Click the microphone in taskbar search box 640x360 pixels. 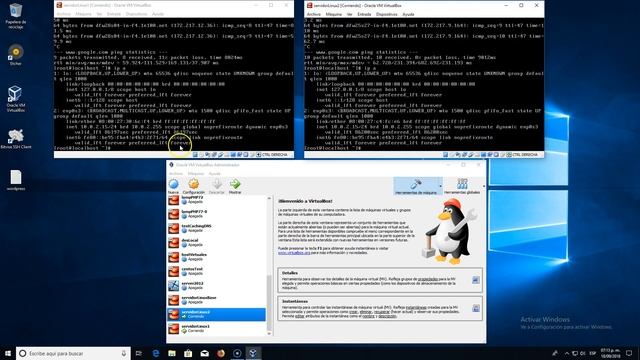pos(124,353)
